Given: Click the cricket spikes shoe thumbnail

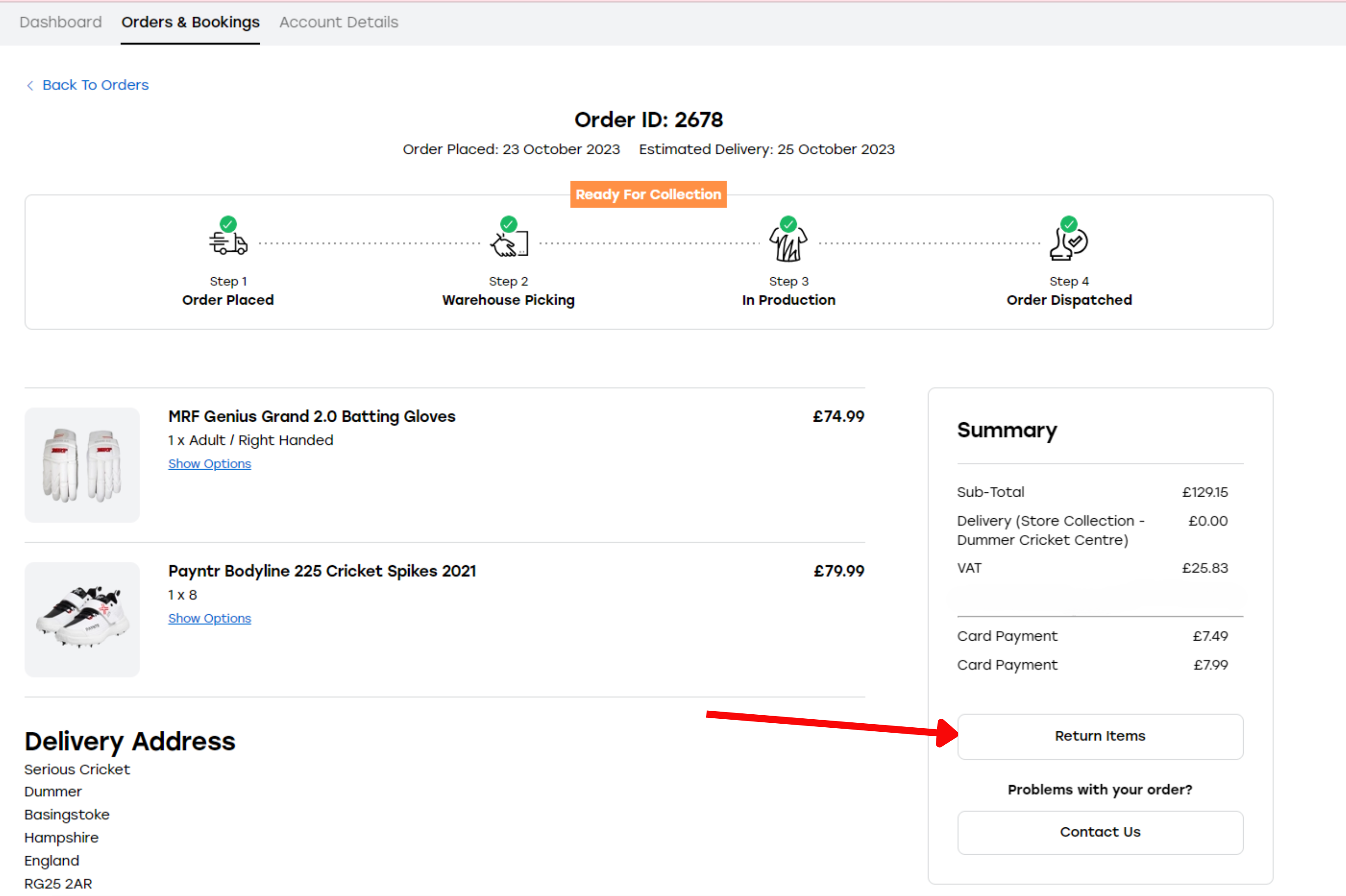Looking at the screenshot, I should click(82, 620).
